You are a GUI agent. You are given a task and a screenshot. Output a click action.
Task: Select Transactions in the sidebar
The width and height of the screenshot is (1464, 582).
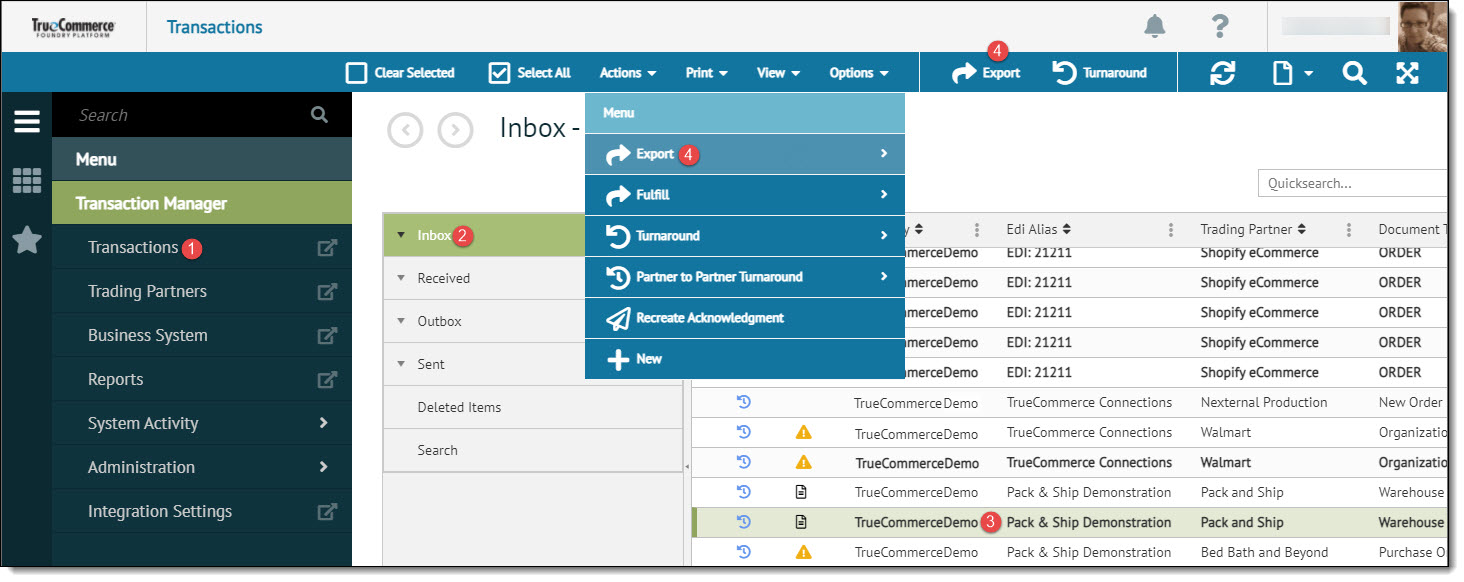coord(133,247)
